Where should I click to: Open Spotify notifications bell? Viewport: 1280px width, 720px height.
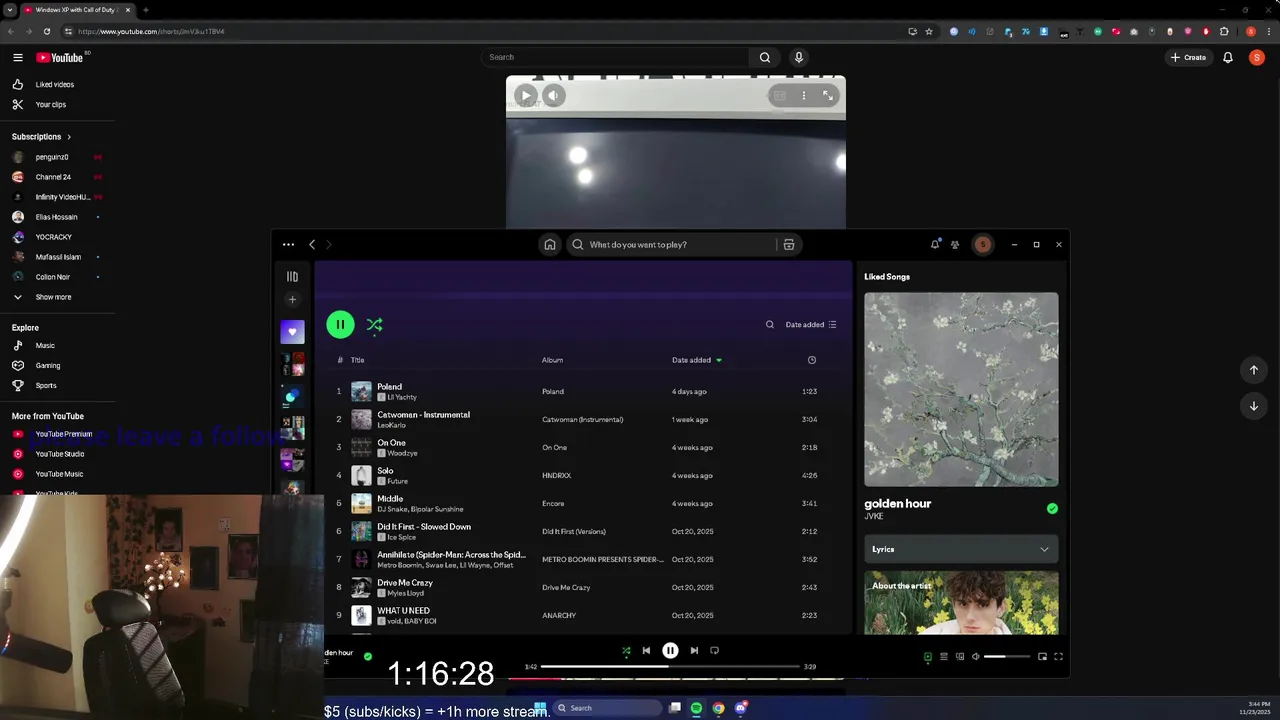(x=935, y=244)
